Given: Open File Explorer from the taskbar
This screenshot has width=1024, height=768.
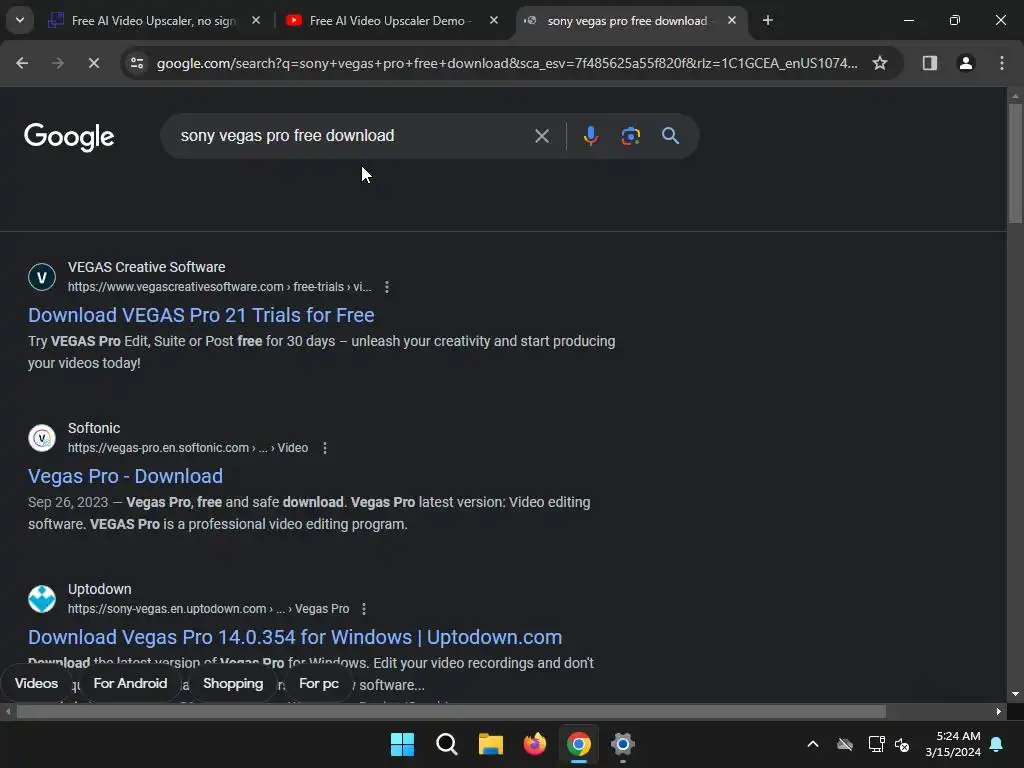Looking at the screenshot, I should tap(490, 744).
